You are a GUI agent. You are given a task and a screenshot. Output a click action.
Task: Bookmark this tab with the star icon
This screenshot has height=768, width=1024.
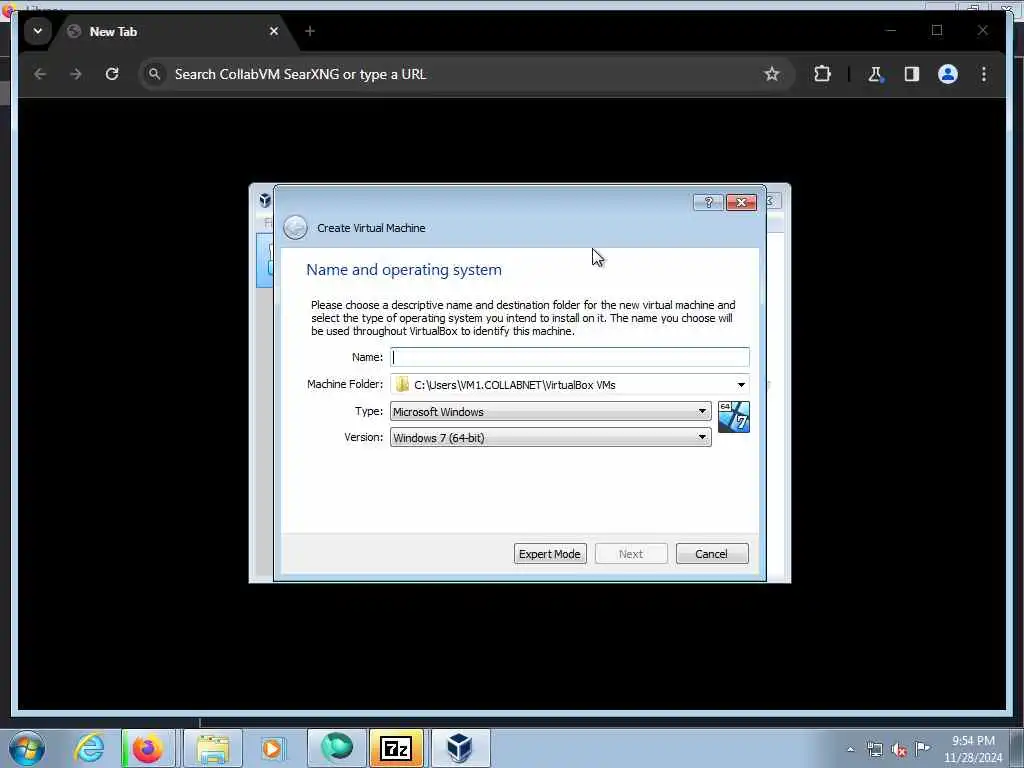pyautogui.click(x=772, y=74)
